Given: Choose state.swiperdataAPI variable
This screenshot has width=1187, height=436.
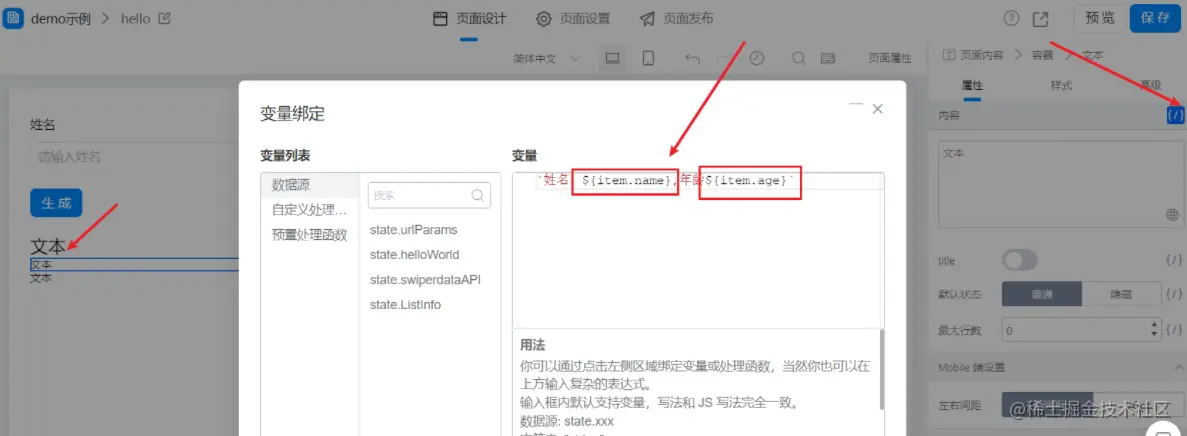Looking at the screenshot, I should pyautogui.click(x=425, y=279).
